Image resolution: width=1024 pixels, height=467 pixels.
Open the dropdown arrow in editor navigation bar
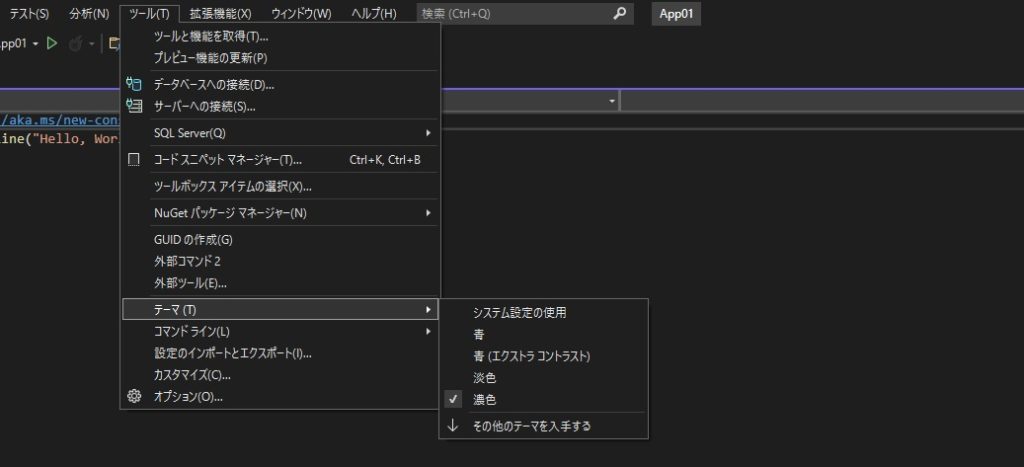(x=611, y=102)
